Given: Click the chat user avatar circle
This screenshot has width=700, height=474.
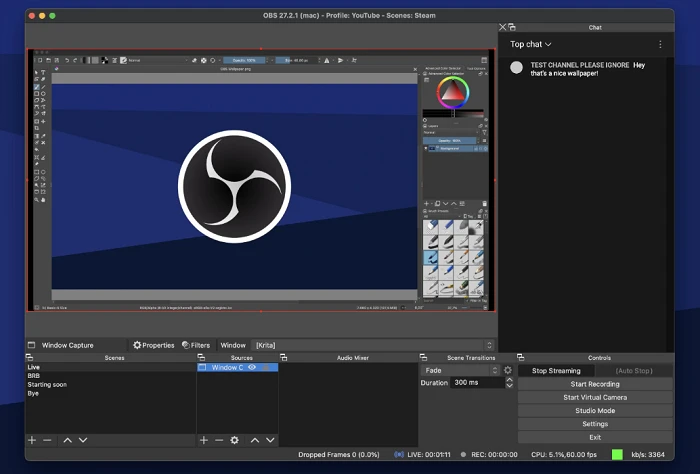Looking at the screenshot, I should [517, 67].
